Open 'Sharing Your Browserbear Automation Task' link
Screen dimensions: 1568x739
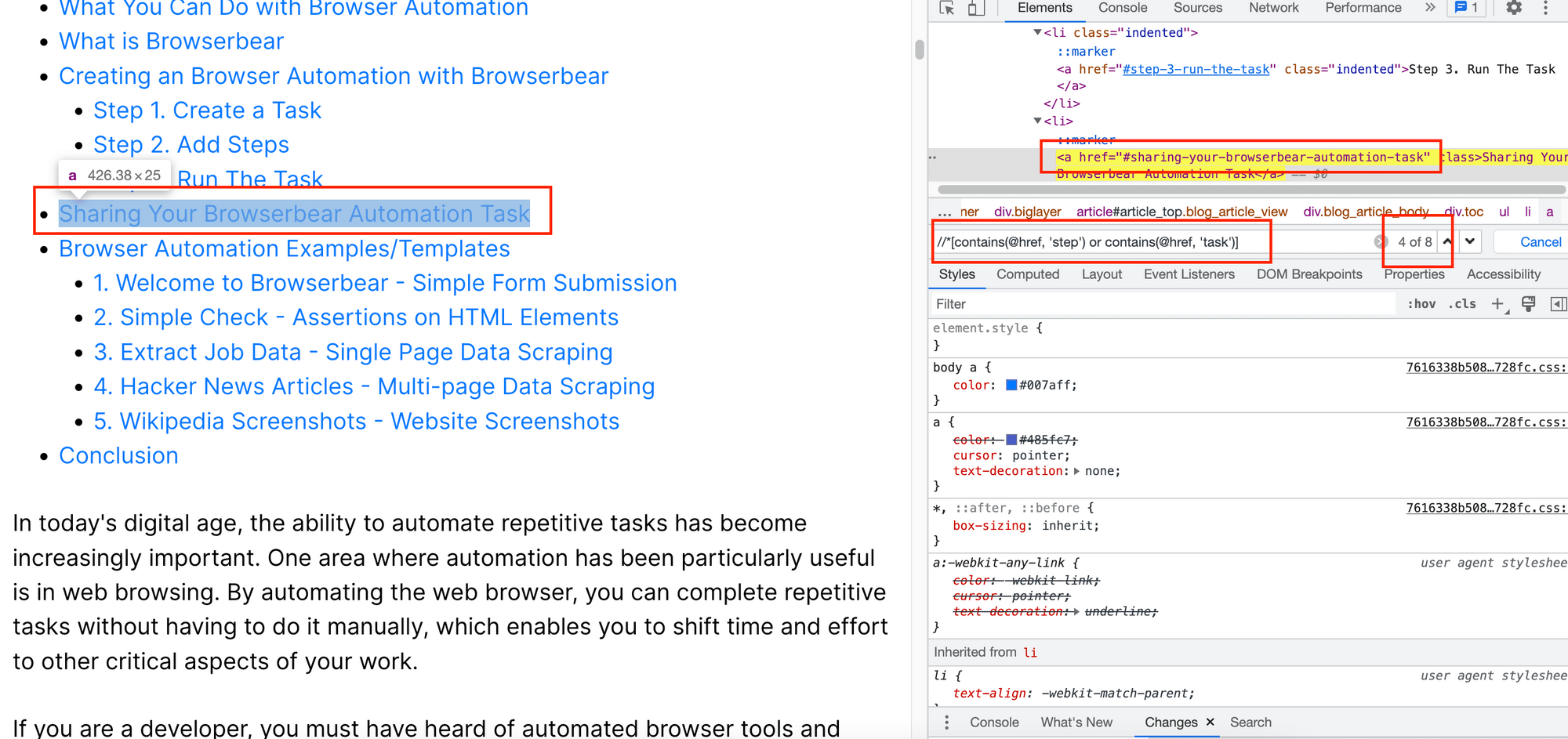pos(294,214)
